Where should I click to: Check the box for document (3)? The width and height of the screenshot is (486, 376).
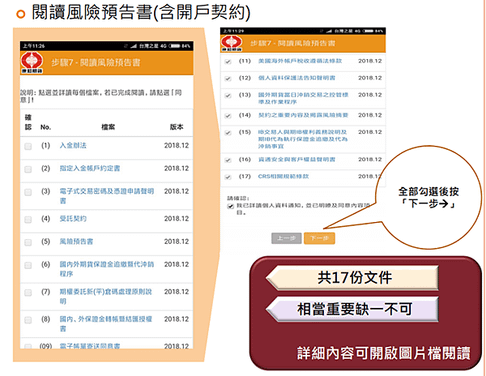pyautogui.click(x=28, y=192)
